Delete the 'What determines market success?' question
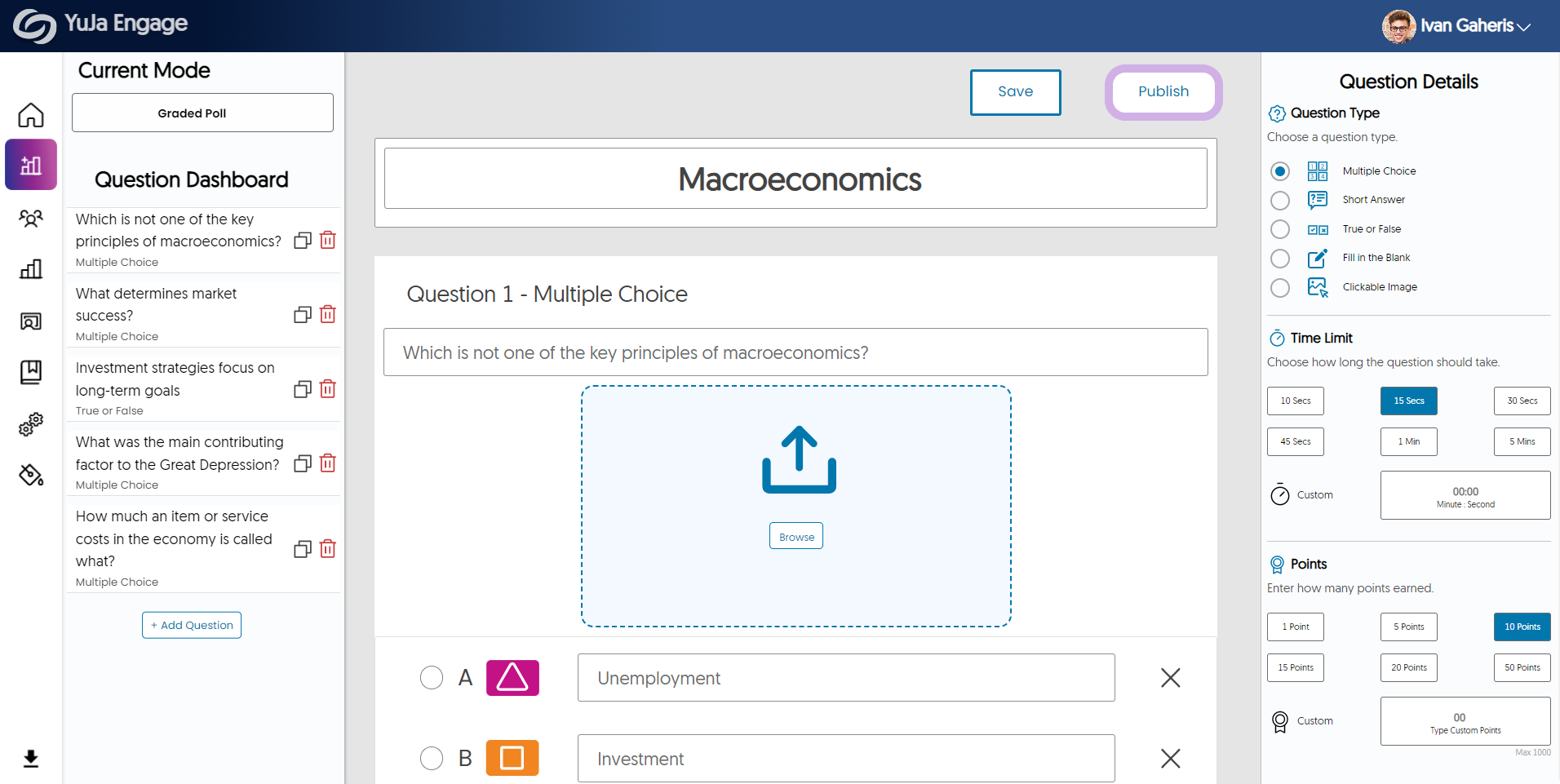The image size is (1560, 784). click(x=328, y=314)
